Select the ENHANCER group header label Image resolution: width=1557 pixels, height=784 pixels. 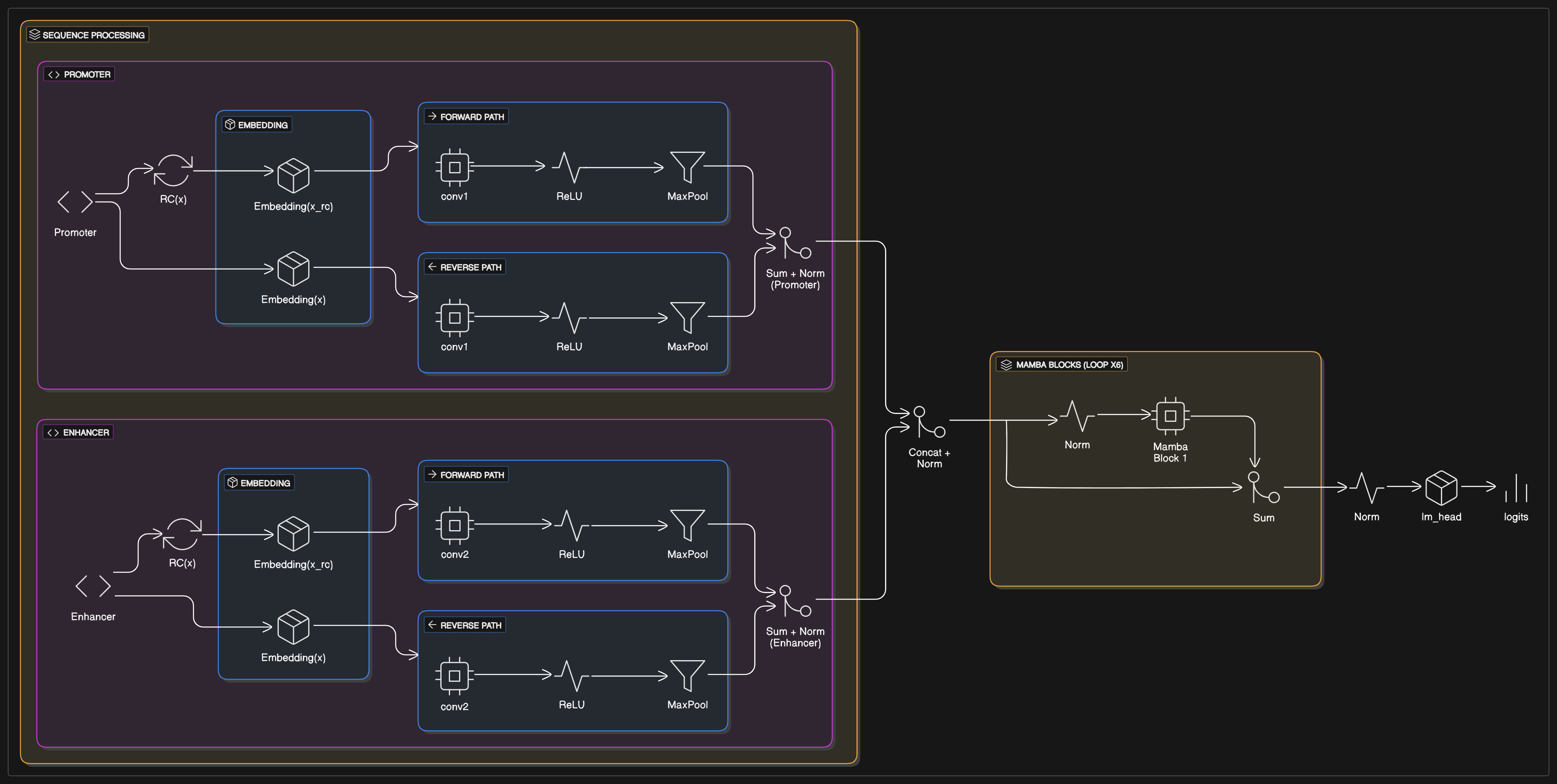(78, 432)
